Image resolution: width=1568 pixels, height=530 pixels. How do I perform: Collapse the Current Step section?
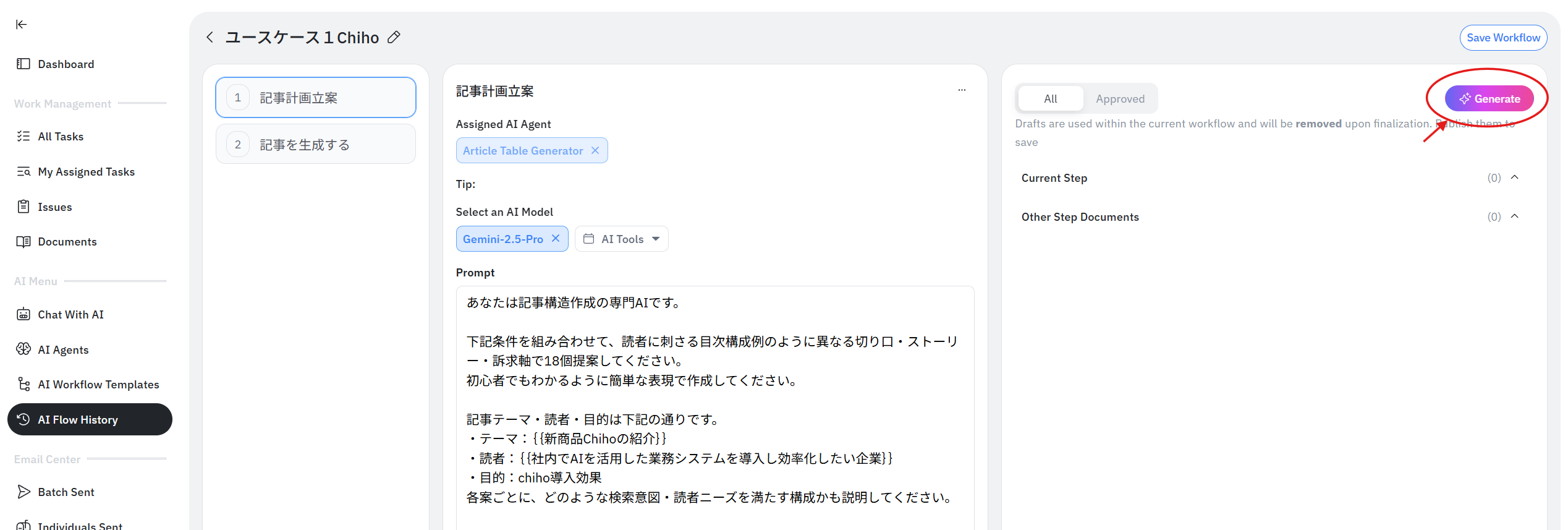point(1514,178)
